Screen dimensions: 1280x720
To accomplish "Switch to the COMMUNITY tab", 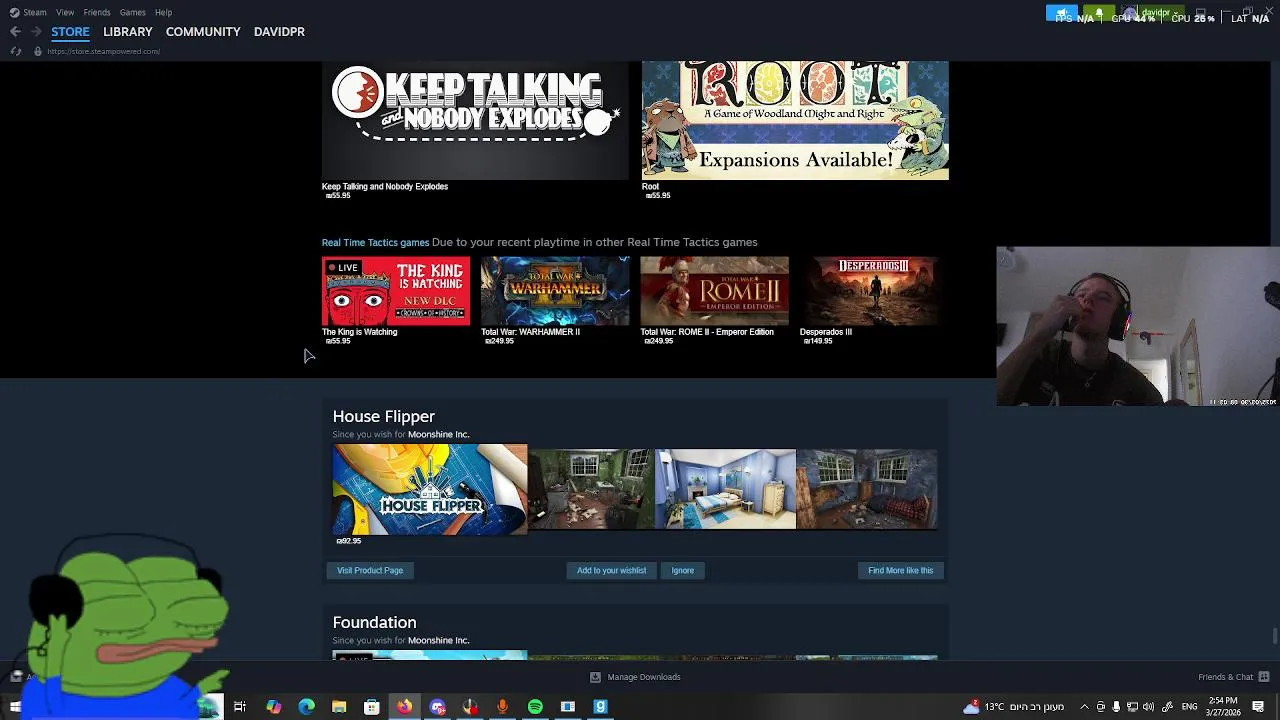I will pos(203,32).
